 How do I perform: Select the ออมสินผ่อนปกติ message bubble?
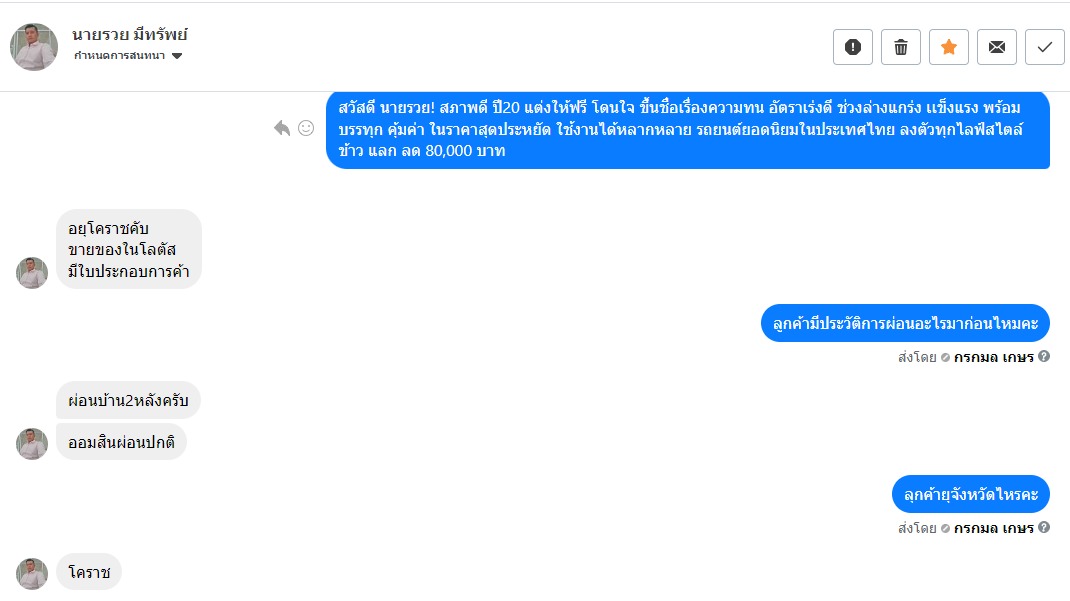tap(121, 442)
